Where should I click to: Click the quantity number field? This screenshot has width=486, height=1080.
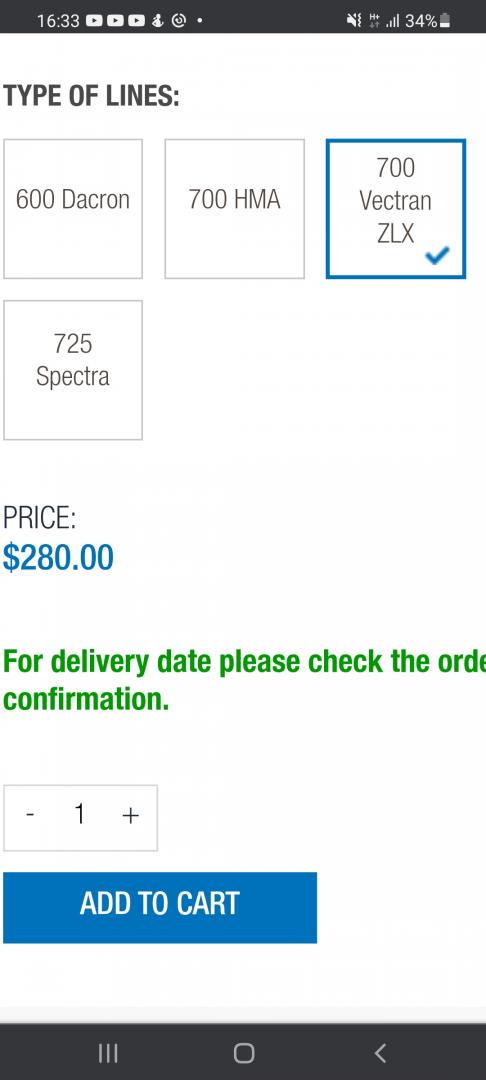80,816
